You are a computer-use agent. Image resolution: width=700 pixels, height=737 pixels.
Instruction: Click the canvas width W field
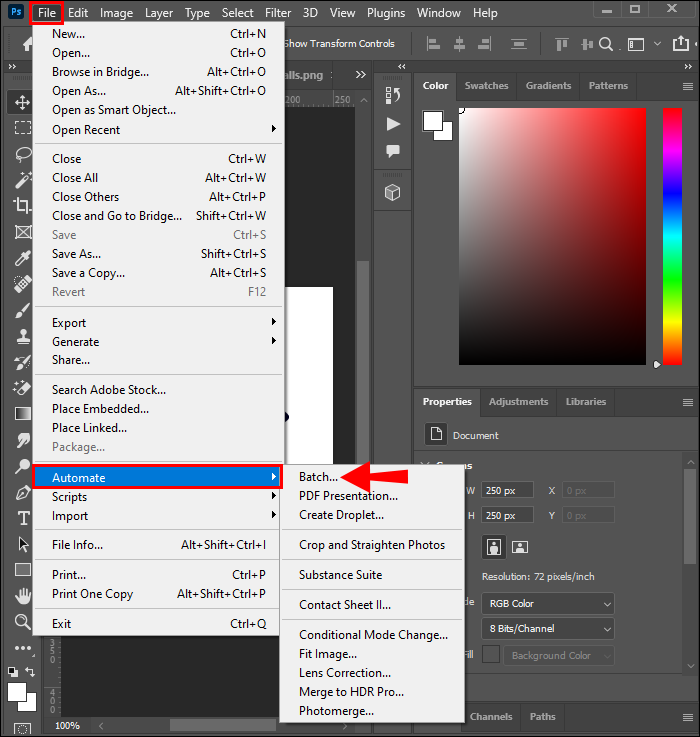507,490
